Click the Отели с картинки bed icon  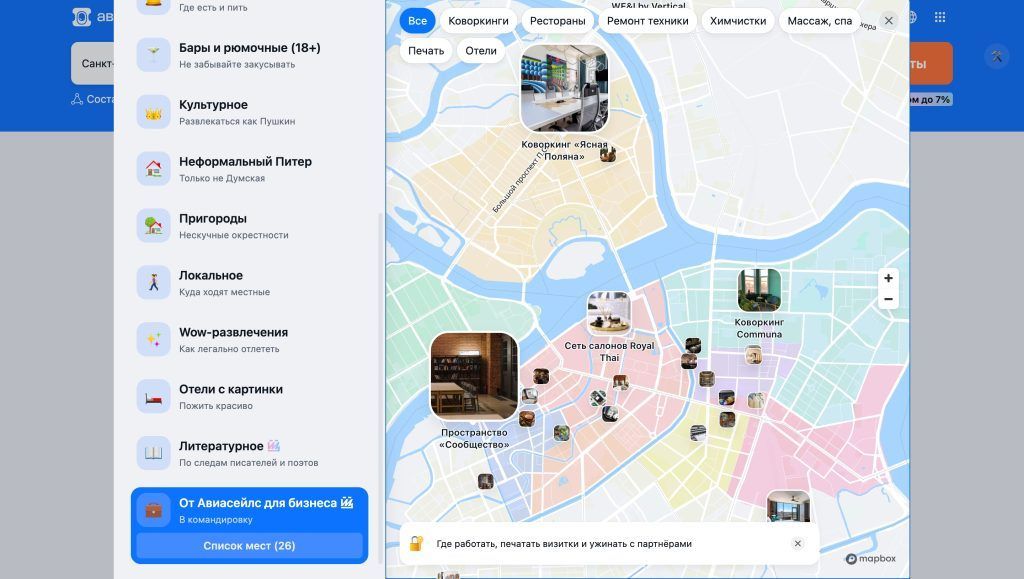tap(153, 396)
